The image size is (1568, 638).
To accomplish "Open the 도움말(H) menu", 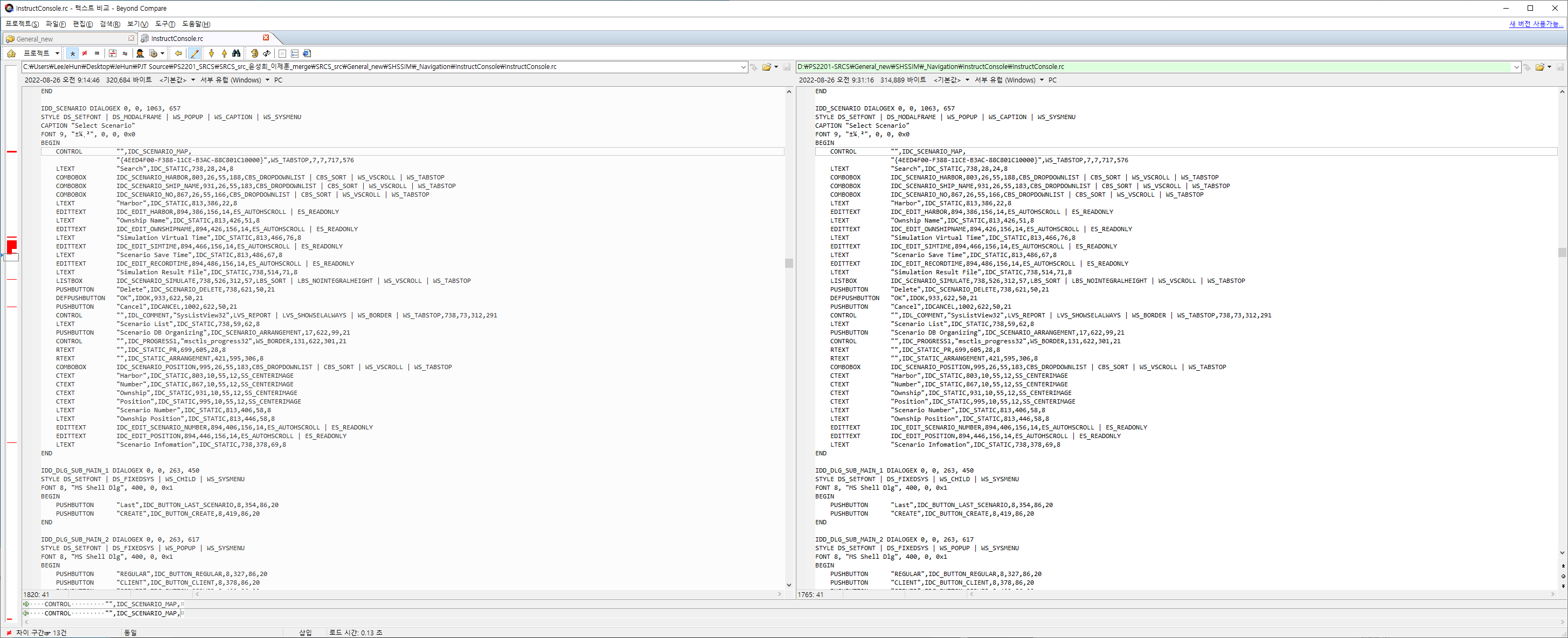I will tap(196, 24).
